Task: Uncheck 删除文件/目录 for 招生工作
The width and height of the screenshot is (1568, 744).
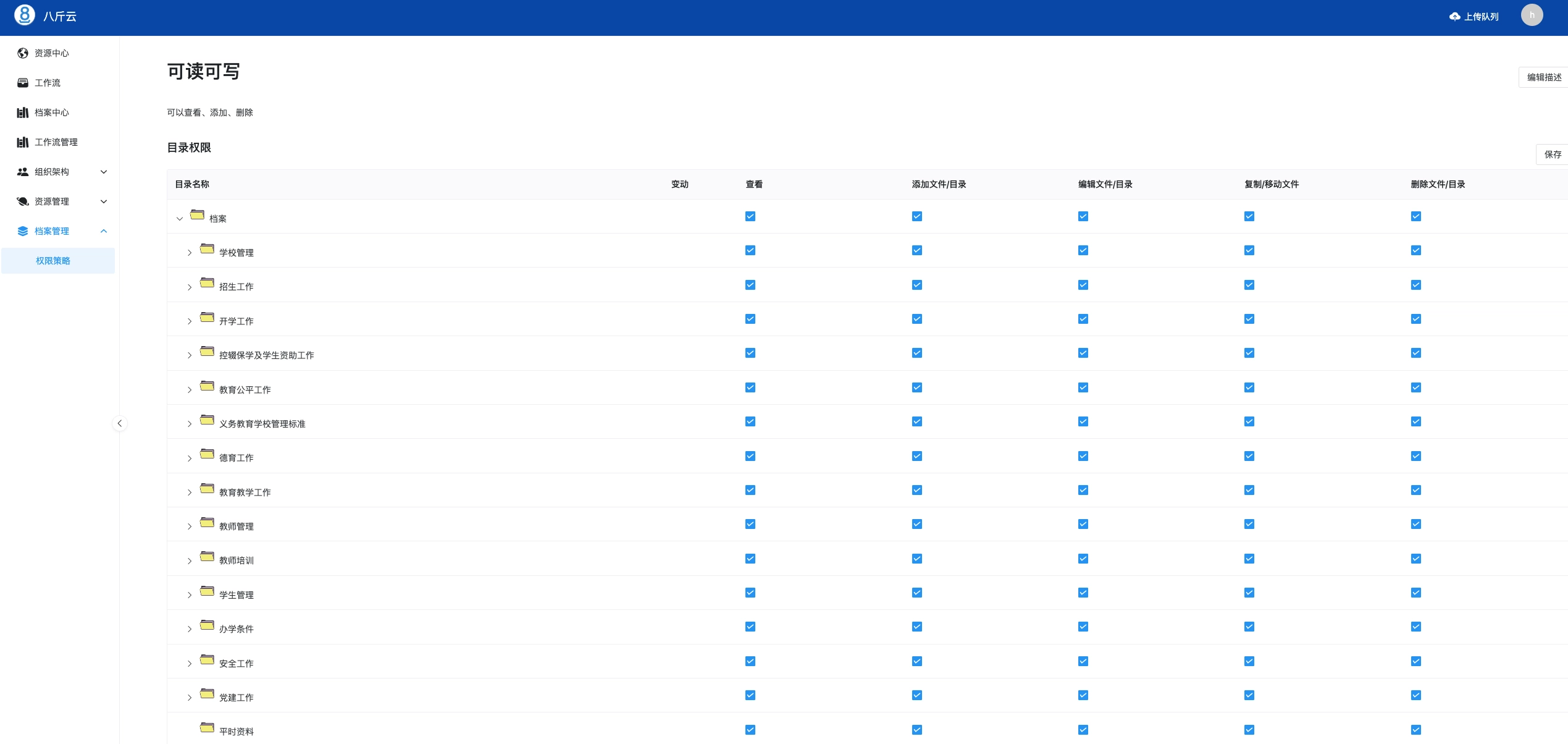Action: pos(1415,285)
